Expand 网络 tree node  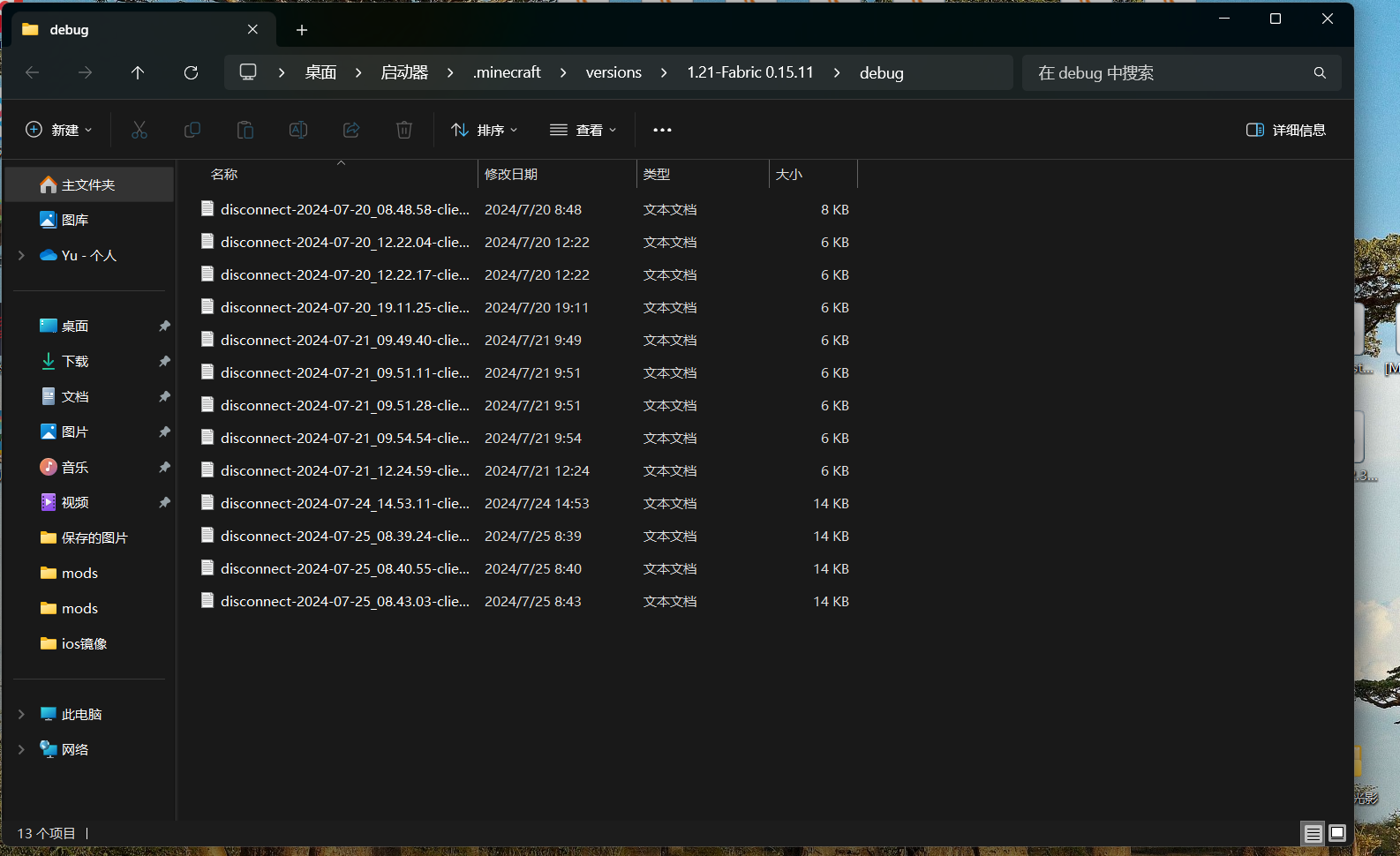21,749
